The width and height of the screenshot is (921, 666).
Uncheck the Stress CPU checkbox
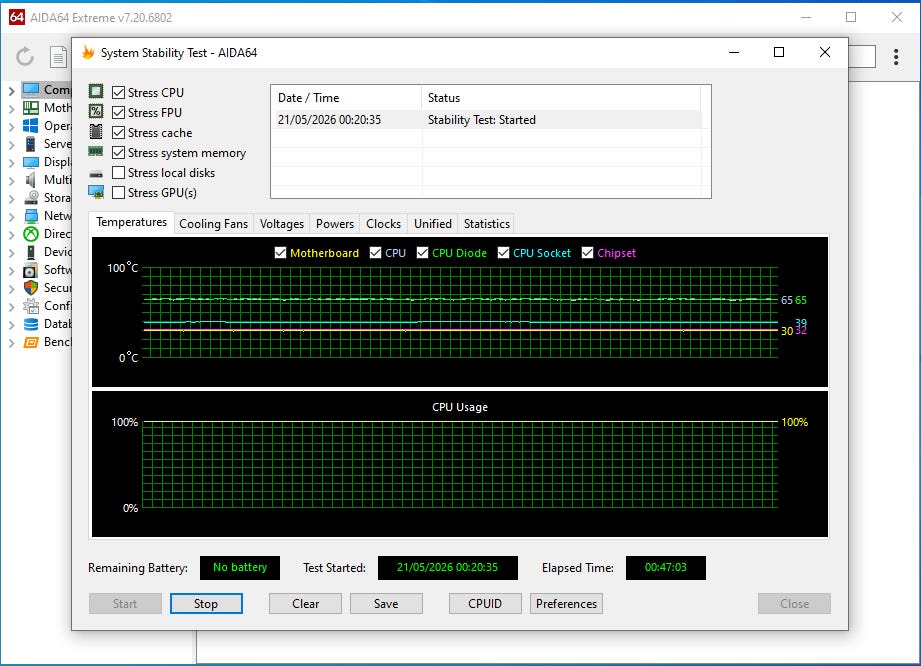point(118,92)
